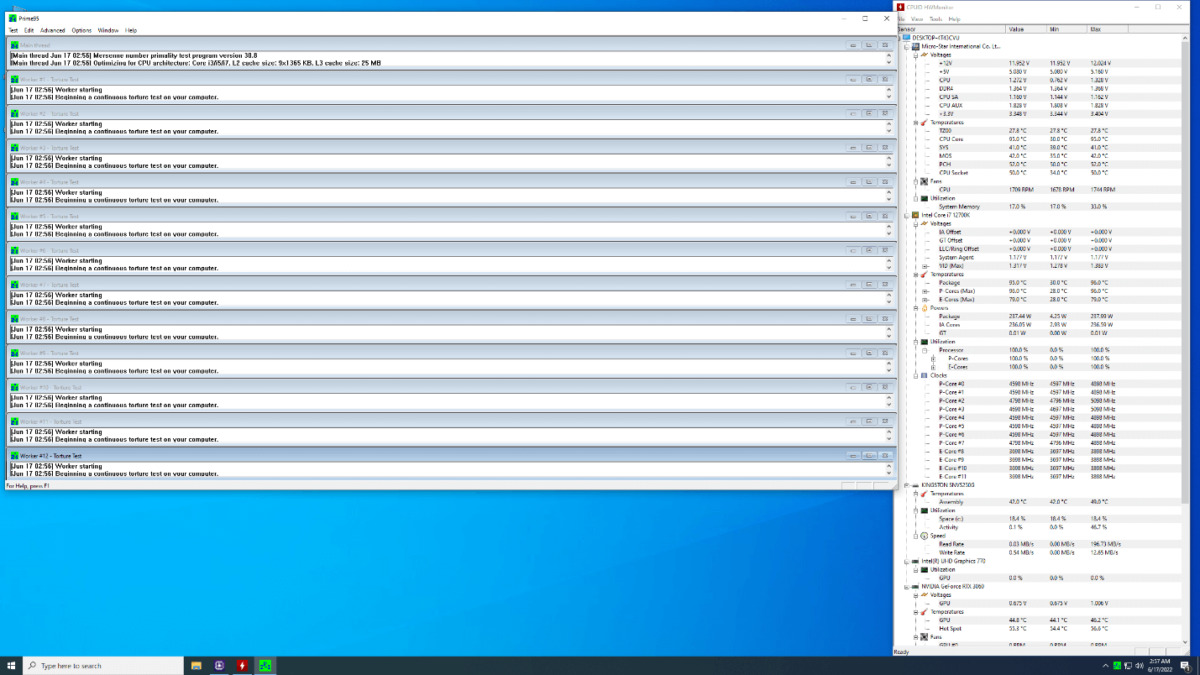
Task: Click the Value column header
Action: (x=1017, y=29)
